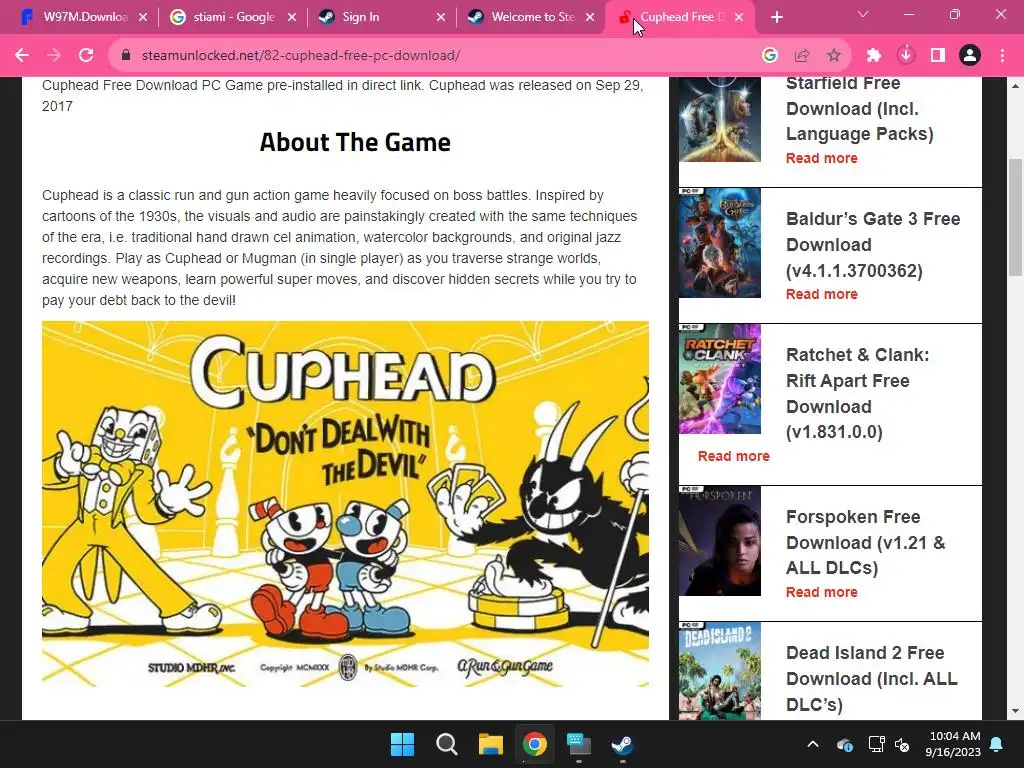Open the notifications bell
Viewport: 1024px width, 768px height.
tap(997, 744)
